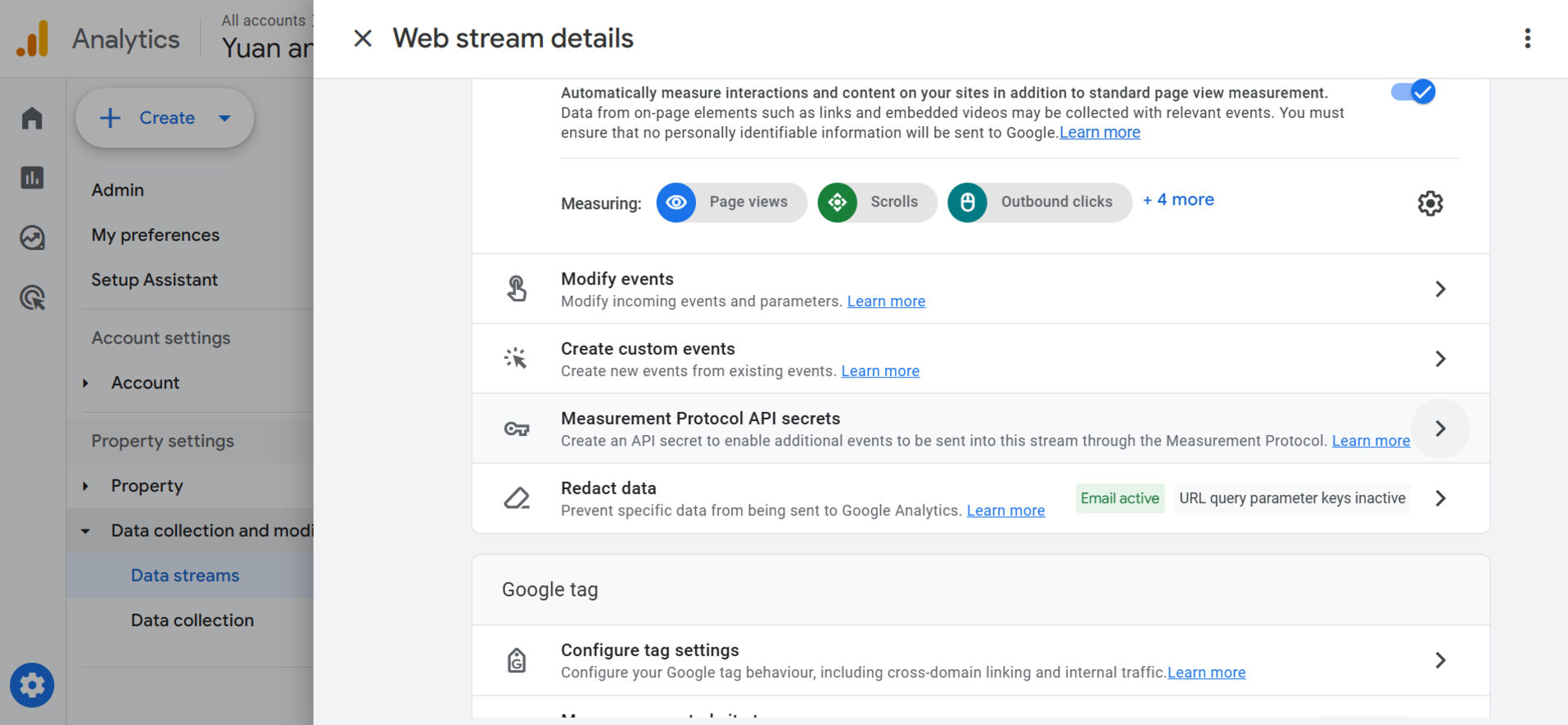Screen dimensions: 1568x725
Task: Collapse Data collection and modification section
Action: [86, 531]
